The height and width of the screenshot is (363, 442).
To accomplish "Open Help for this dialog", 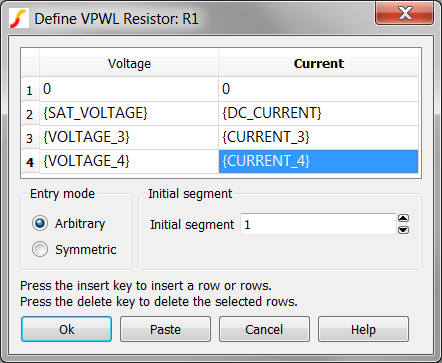I will (x=363, y=329).
